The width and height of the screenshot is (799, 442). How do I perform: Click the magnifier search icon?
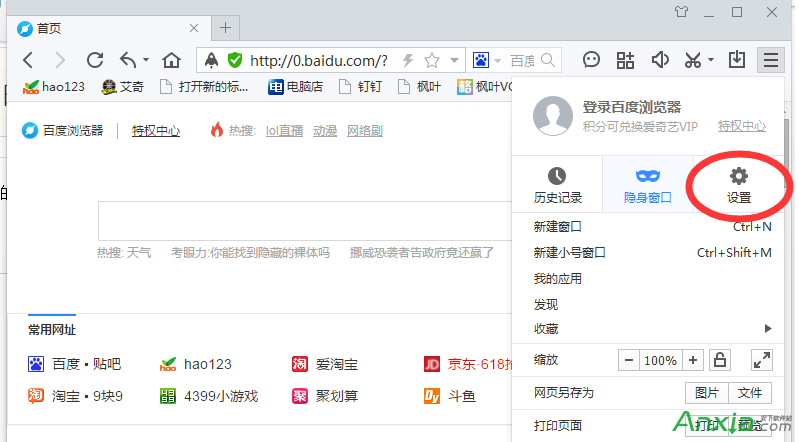pyautogui.click(x=548, y=60)
